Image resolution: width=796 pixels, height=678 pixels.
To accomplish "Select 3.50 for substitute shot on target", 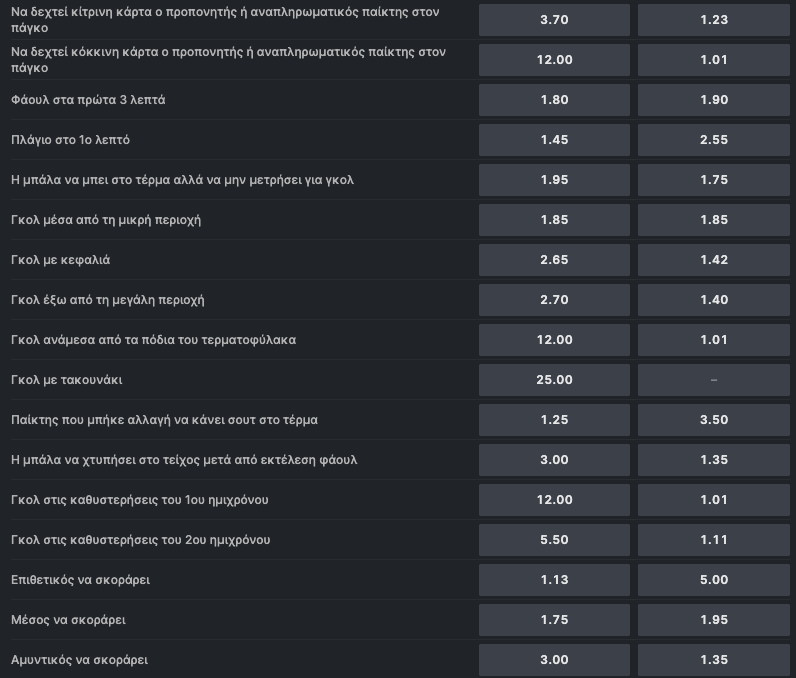I will point(713,420).
